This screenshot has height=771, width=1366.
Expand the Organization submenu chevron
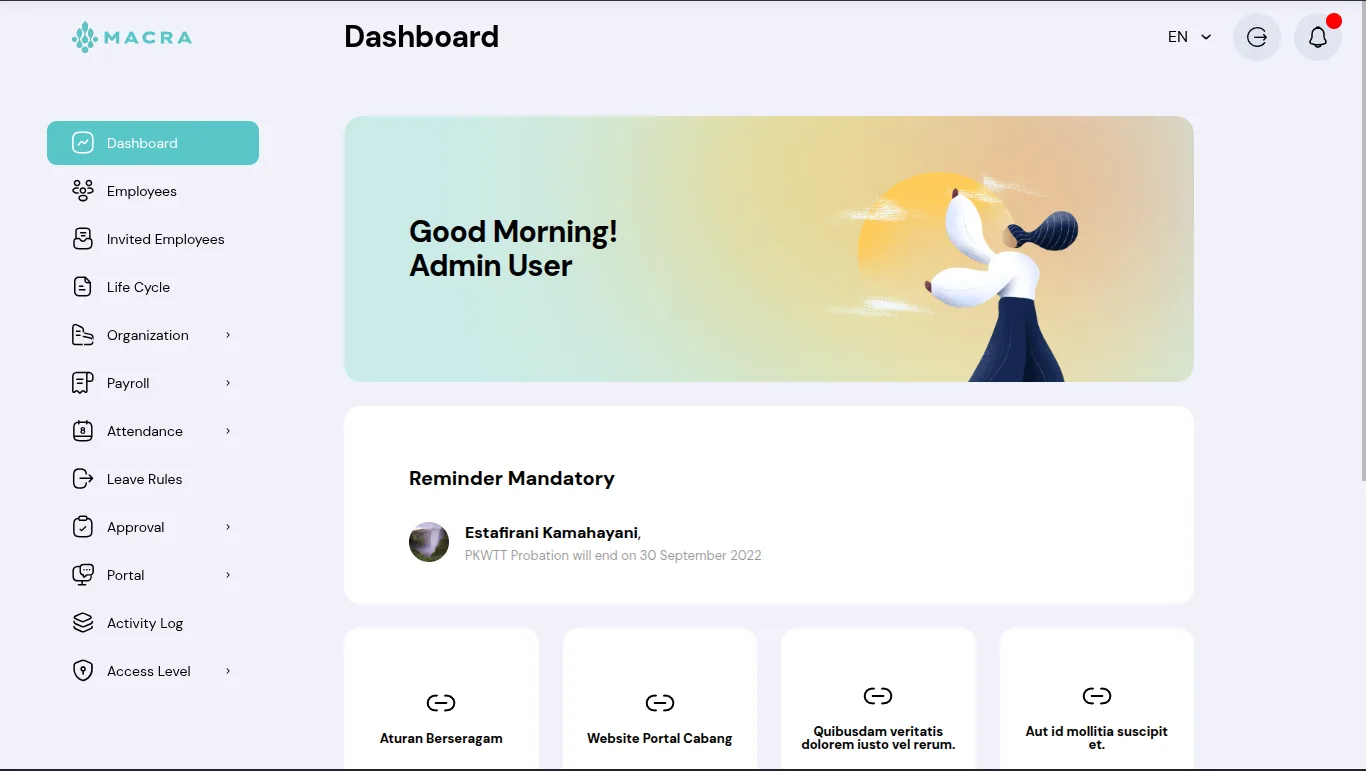pyautogui.click(x=228, y=335)
